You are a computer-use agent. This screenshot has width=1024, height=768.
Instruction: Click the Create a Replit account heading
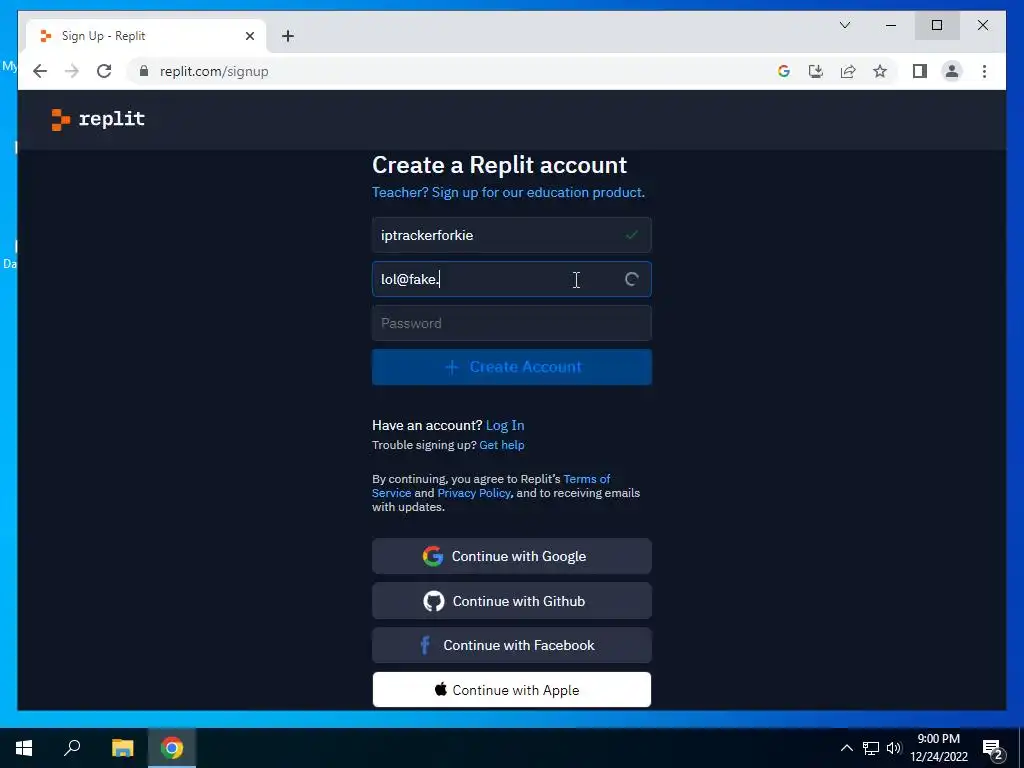coord(500,165)
